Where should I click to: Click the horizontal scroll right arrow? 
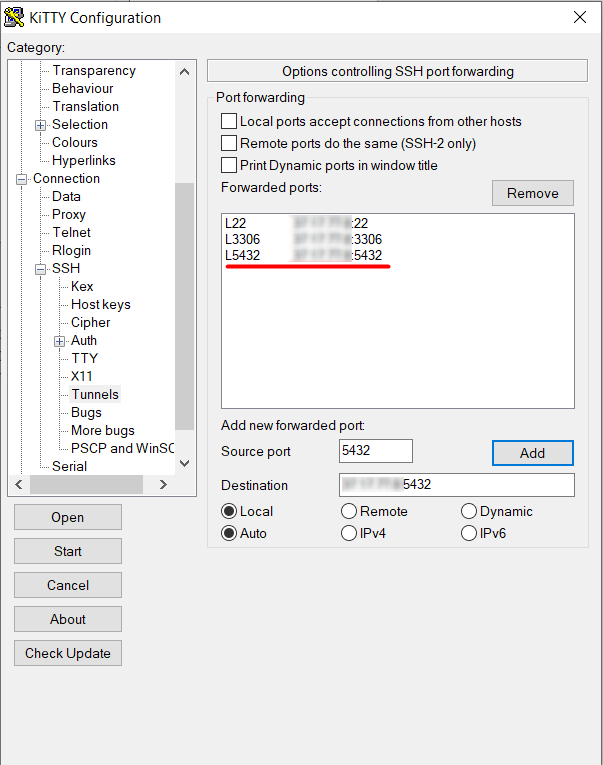tap(163, 484)
